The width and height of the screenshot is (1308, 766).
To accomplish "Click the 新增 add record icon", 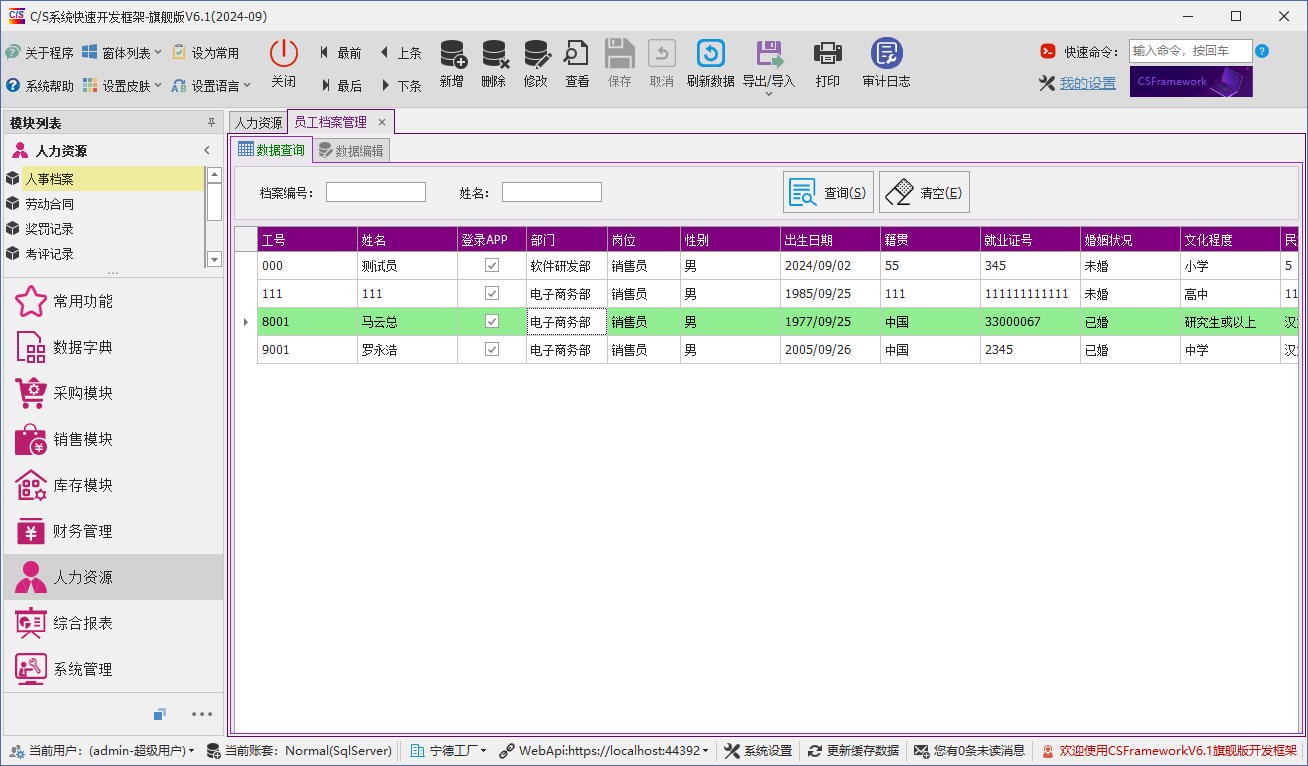I will click(x=452, y=54).
